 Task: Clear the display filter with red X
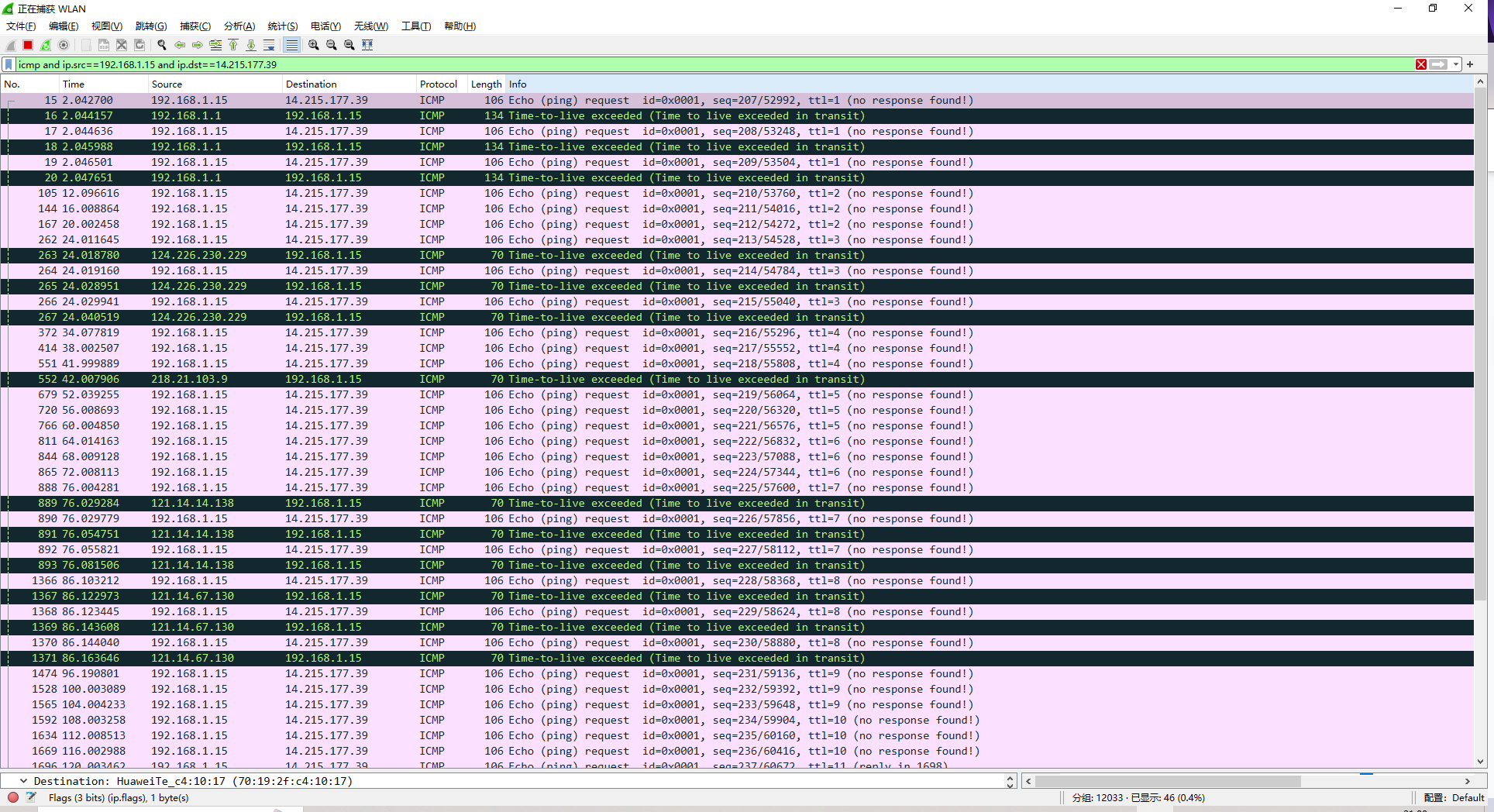[1421, 64]
